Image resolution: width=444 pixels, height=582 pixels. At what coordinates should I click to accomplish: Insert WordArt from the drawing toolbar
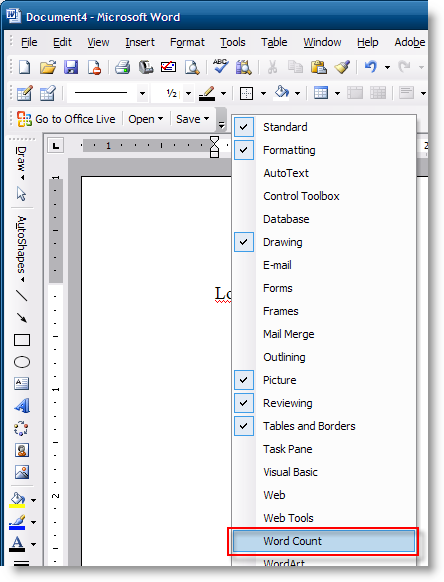[22, 406]
